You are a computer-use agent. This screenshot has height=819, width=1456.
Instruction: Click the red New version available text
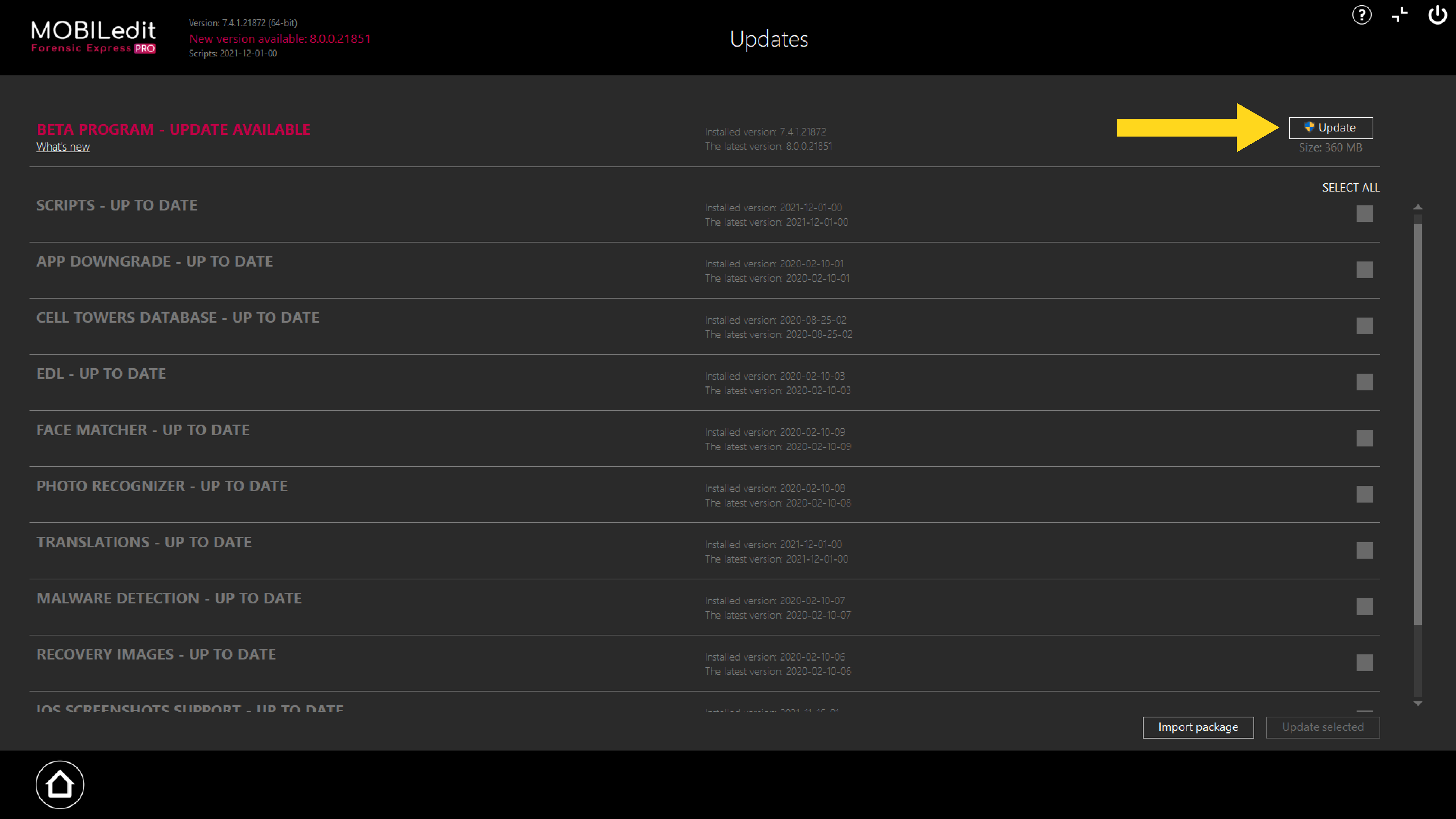point(280,39)
